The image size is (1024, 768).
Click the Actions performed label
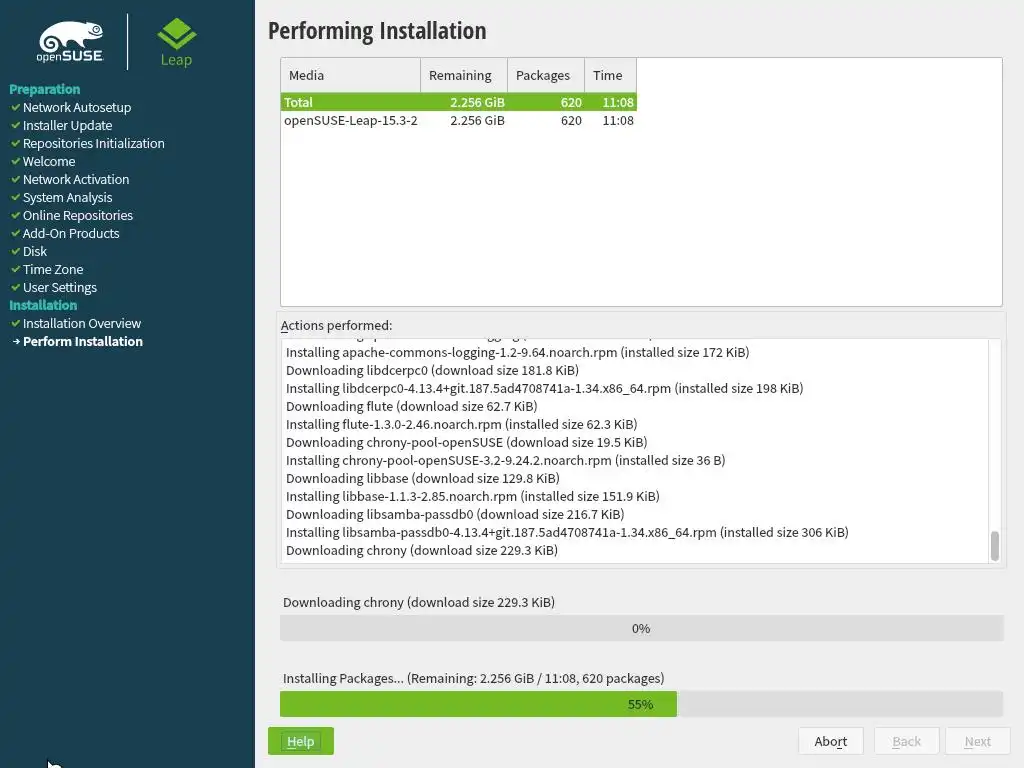(336, 325)
